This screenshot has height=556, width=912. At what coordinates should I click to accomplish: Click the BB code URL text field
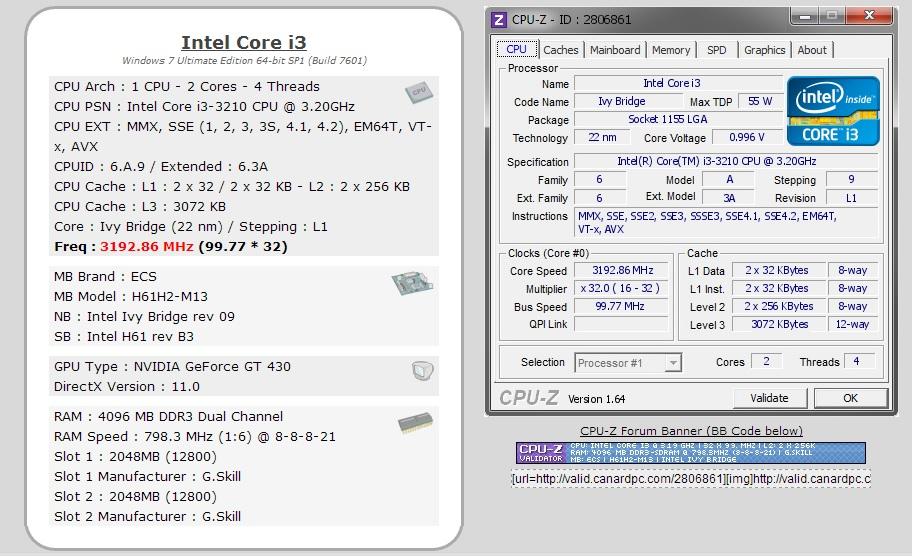(691, 479)
